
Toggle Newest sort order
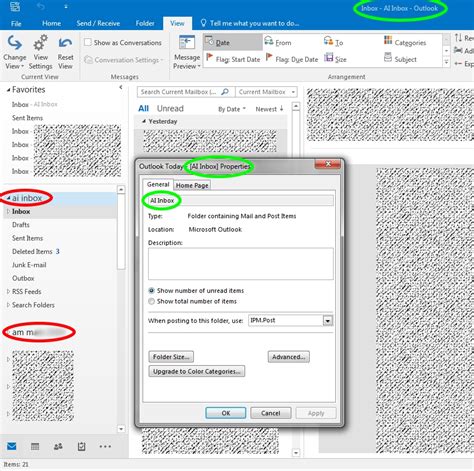pos(269,109)
